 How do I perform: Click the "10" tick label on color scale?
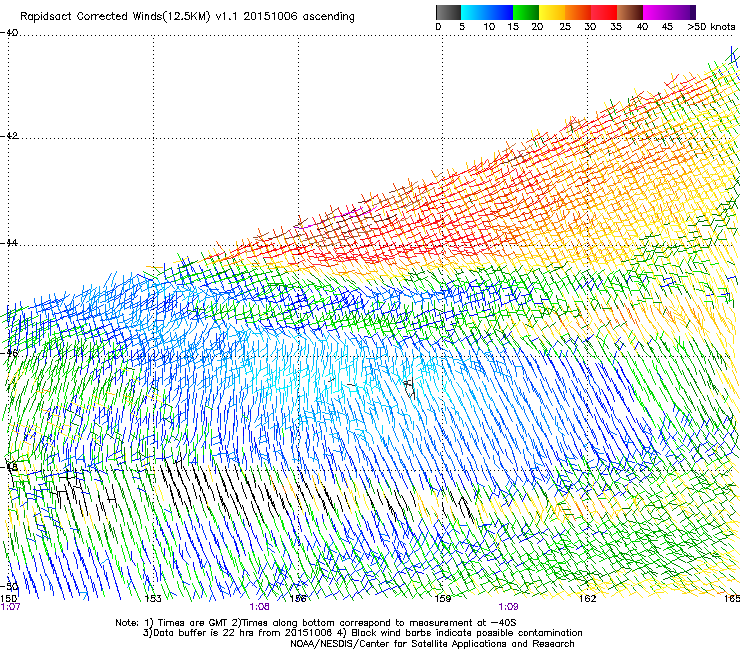coord(489,27)
